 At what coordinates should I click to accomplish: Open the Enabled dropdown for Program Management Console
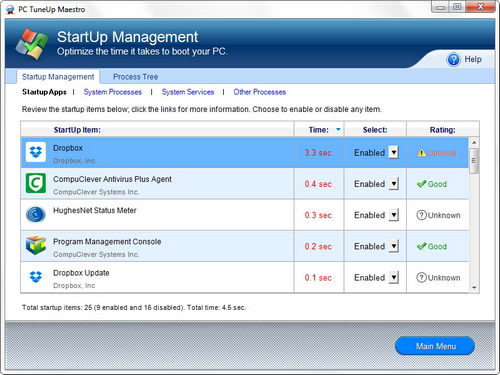(394, 246)
